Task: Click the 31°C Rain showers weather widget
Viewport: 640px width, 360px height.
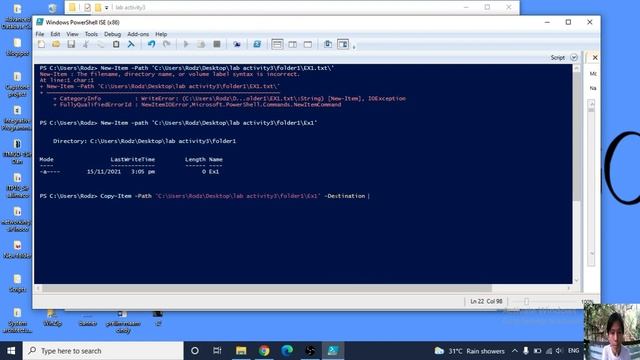Action: 469,351
